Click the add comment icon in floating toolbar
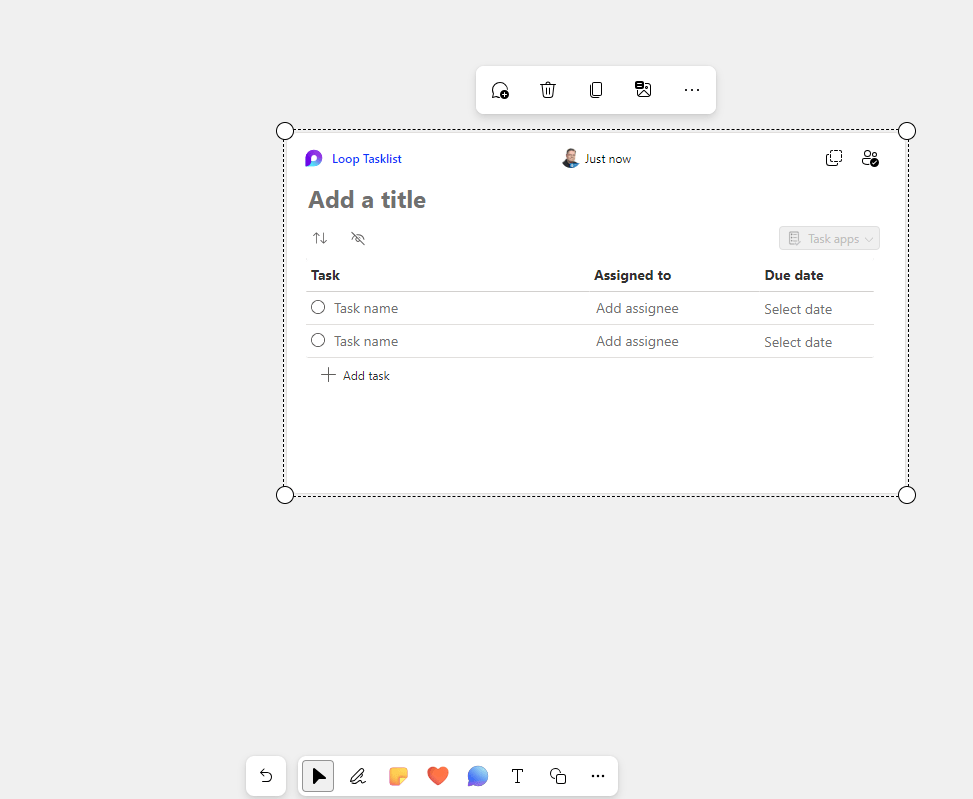Image resolution: width=973 pixels, height=799 pixels. [500, 90]
